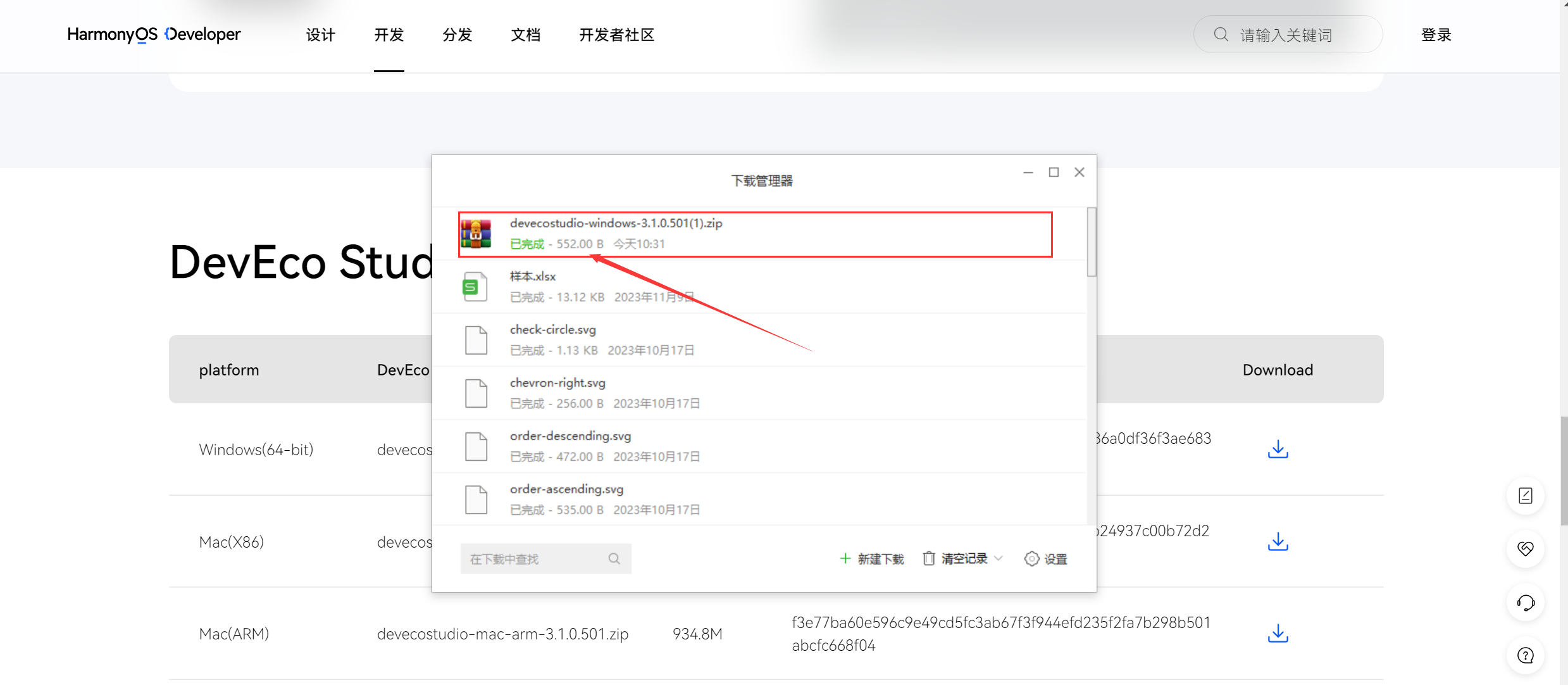
Task: Click the 934.8M size cell
Action: tap(697, 634)
